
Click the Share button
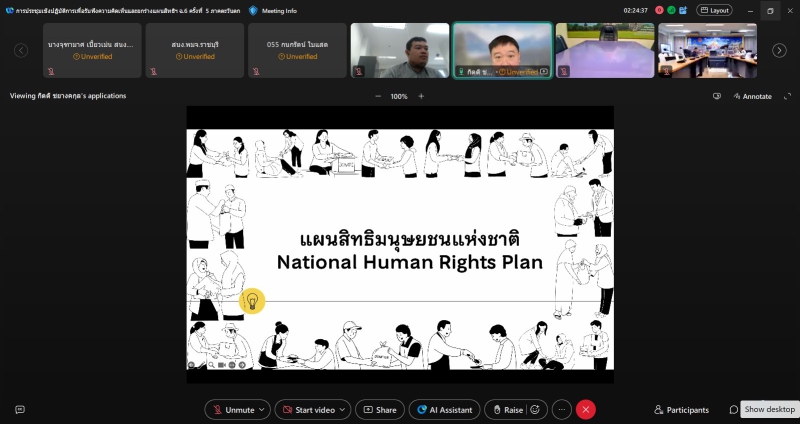379,409
